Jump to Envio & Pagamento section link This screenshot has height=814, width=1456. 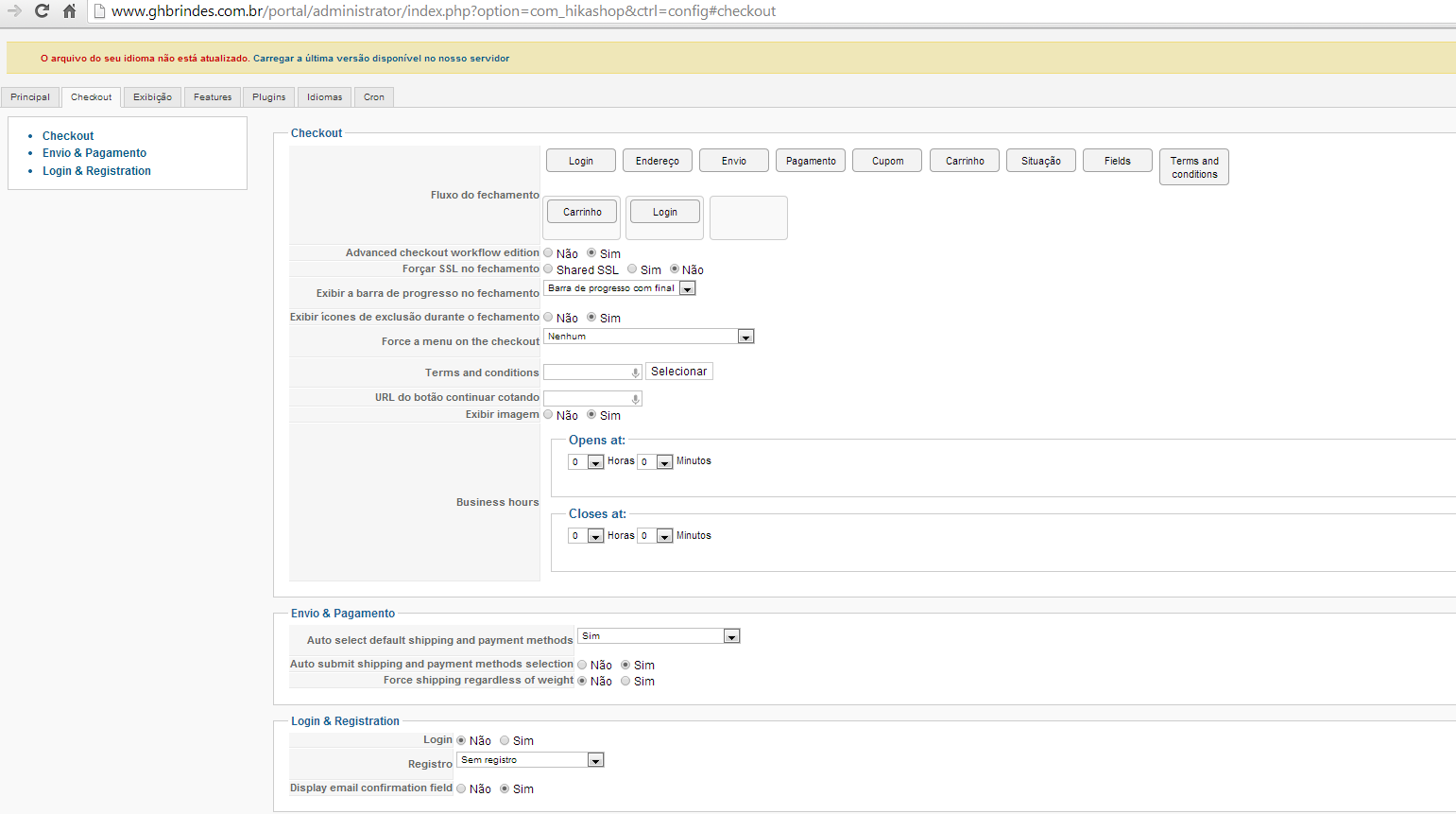94,153
